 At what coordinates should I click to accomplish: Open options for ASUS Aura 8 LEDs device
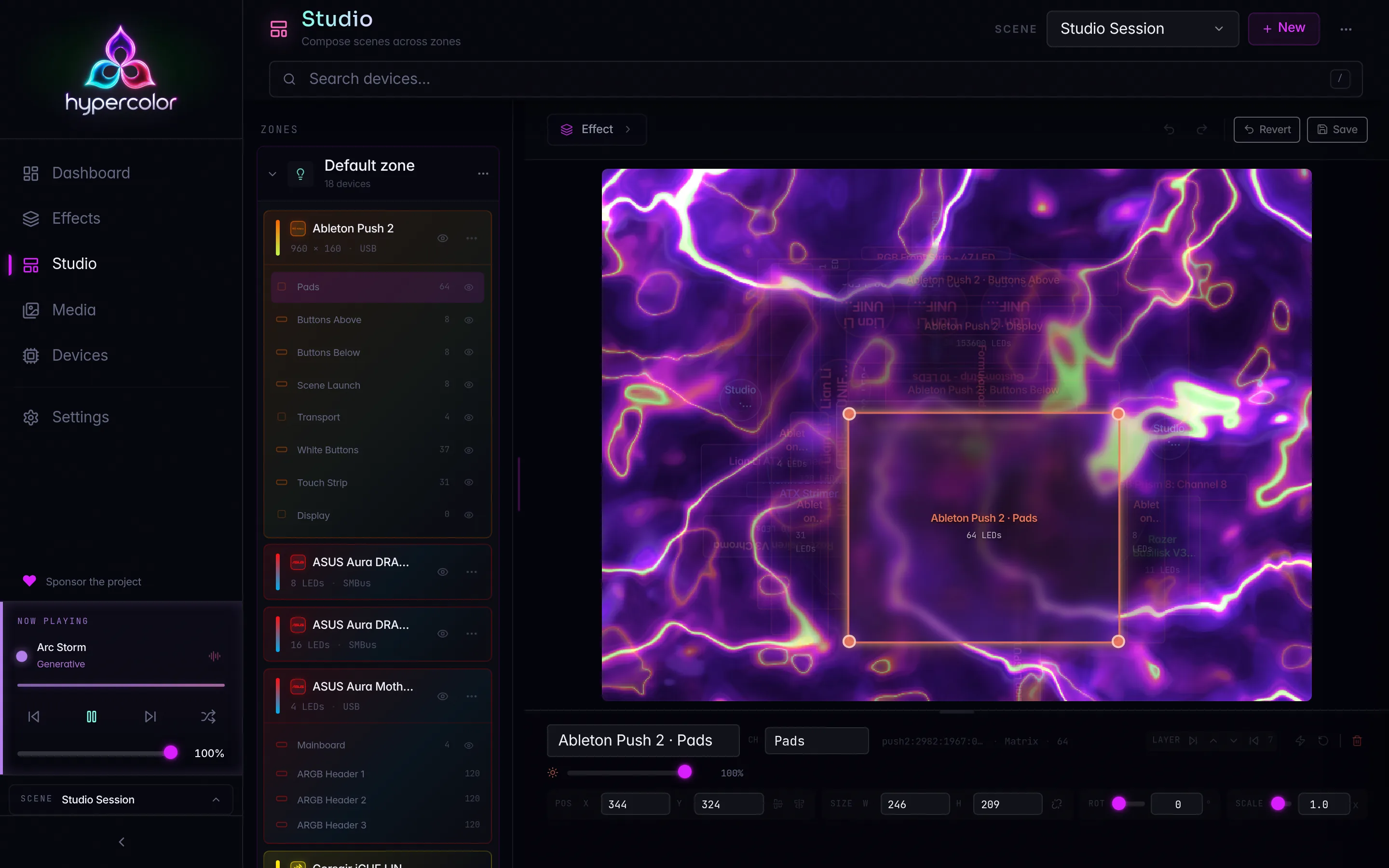472,572
